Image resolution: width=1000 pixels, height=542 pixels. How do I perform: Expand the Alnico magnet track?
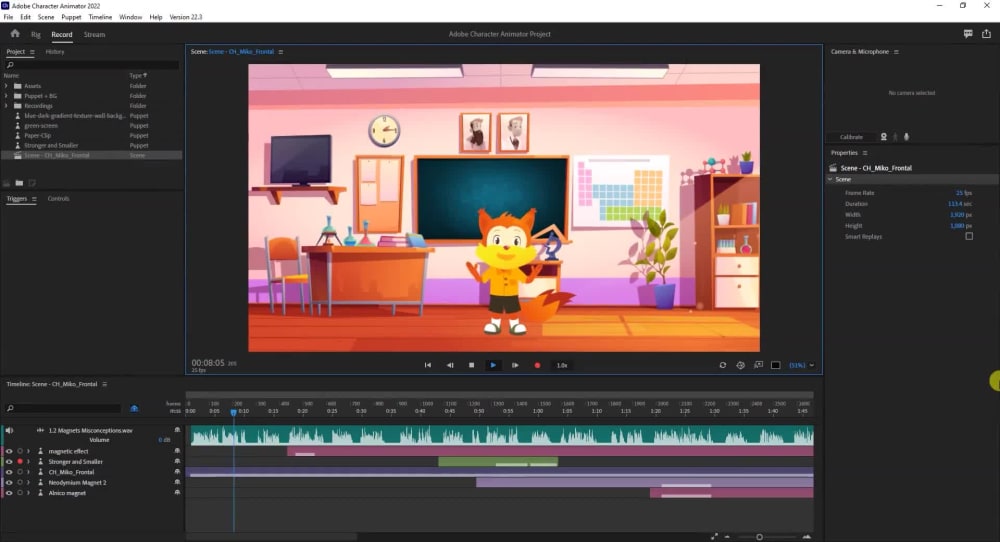click(28, 493)
